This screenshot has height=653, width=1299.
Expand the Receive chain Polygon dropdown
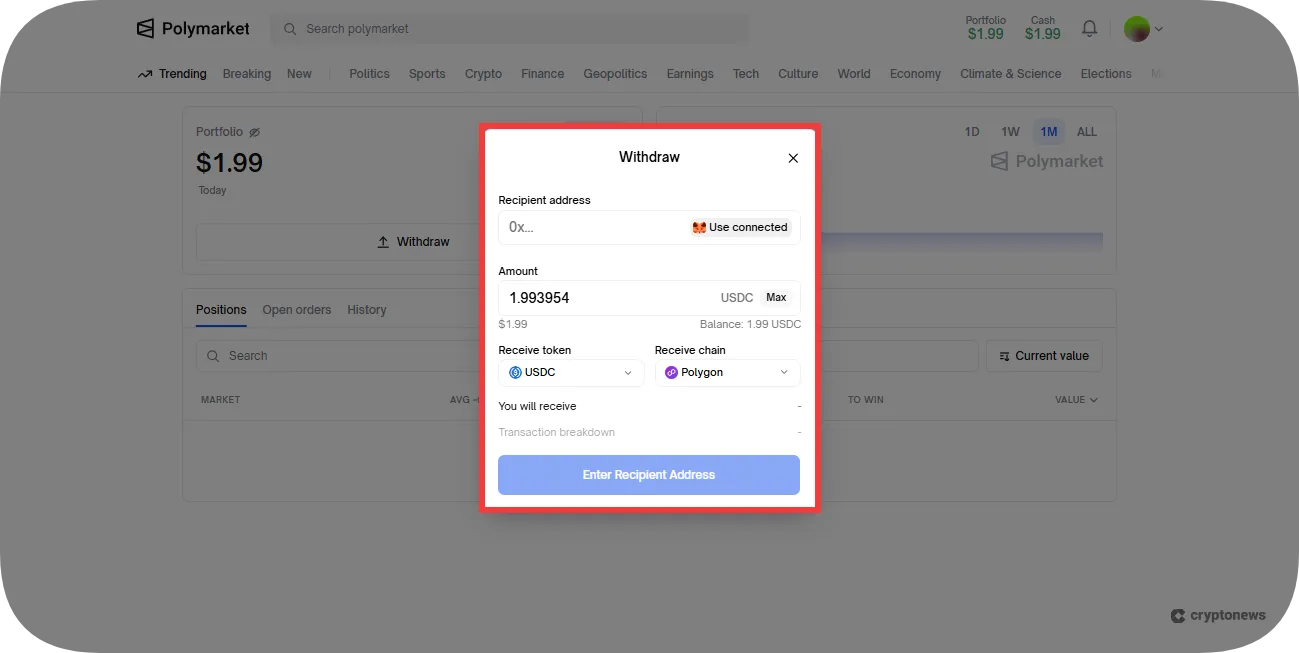pyautogui.click(x=727, y=373)
